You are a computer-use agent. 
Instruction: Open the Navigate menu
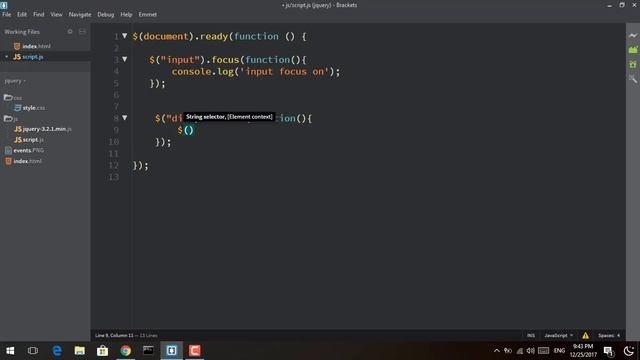[80, 14]
